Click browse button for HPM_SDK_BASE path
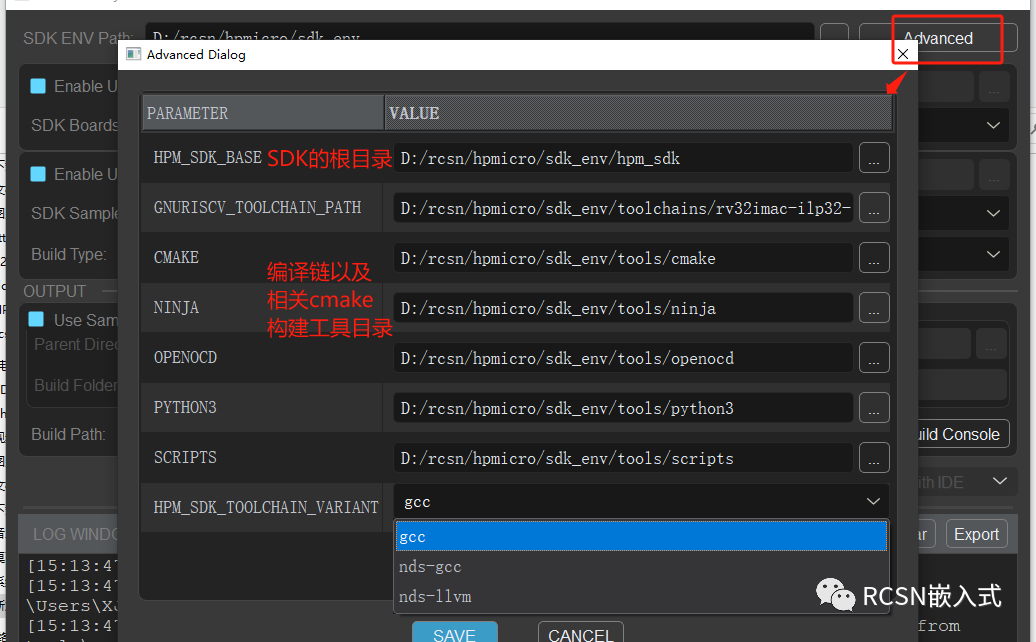 (x=873, y=158)
